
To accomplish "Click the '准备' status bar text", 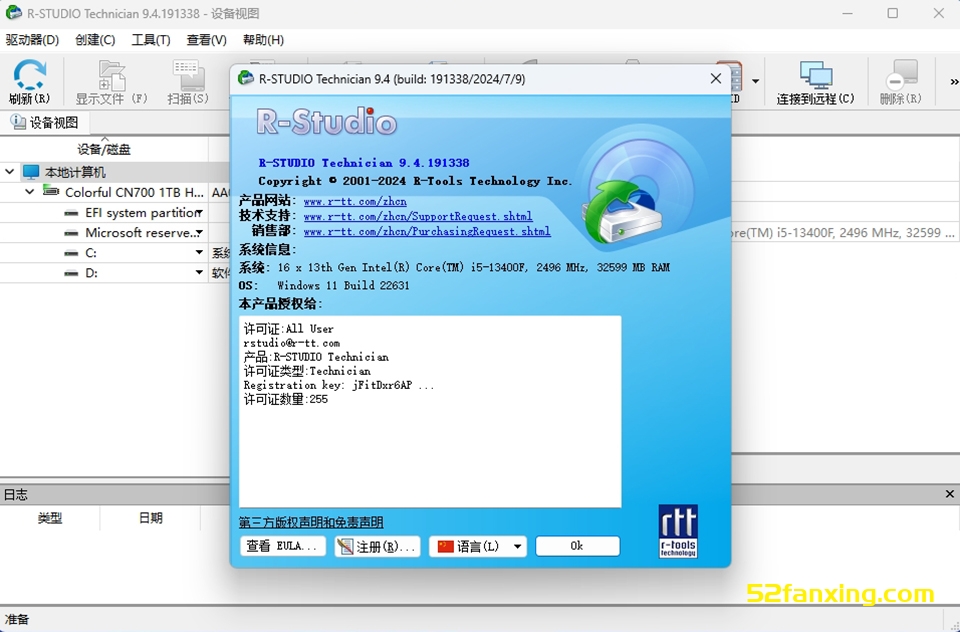I will (17, 620).
